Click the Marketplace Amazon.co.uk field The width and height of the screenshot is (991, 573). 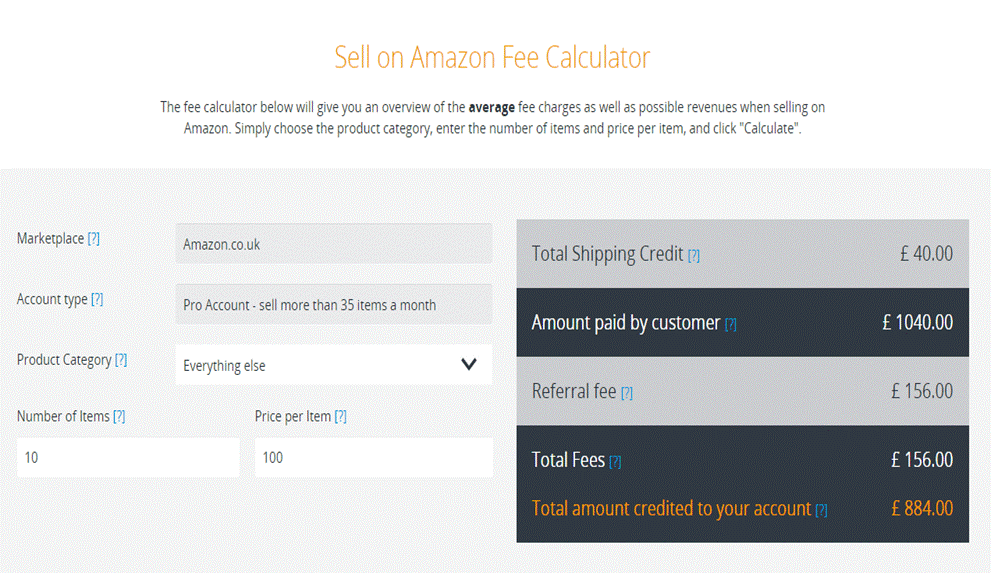click(333, 244)
